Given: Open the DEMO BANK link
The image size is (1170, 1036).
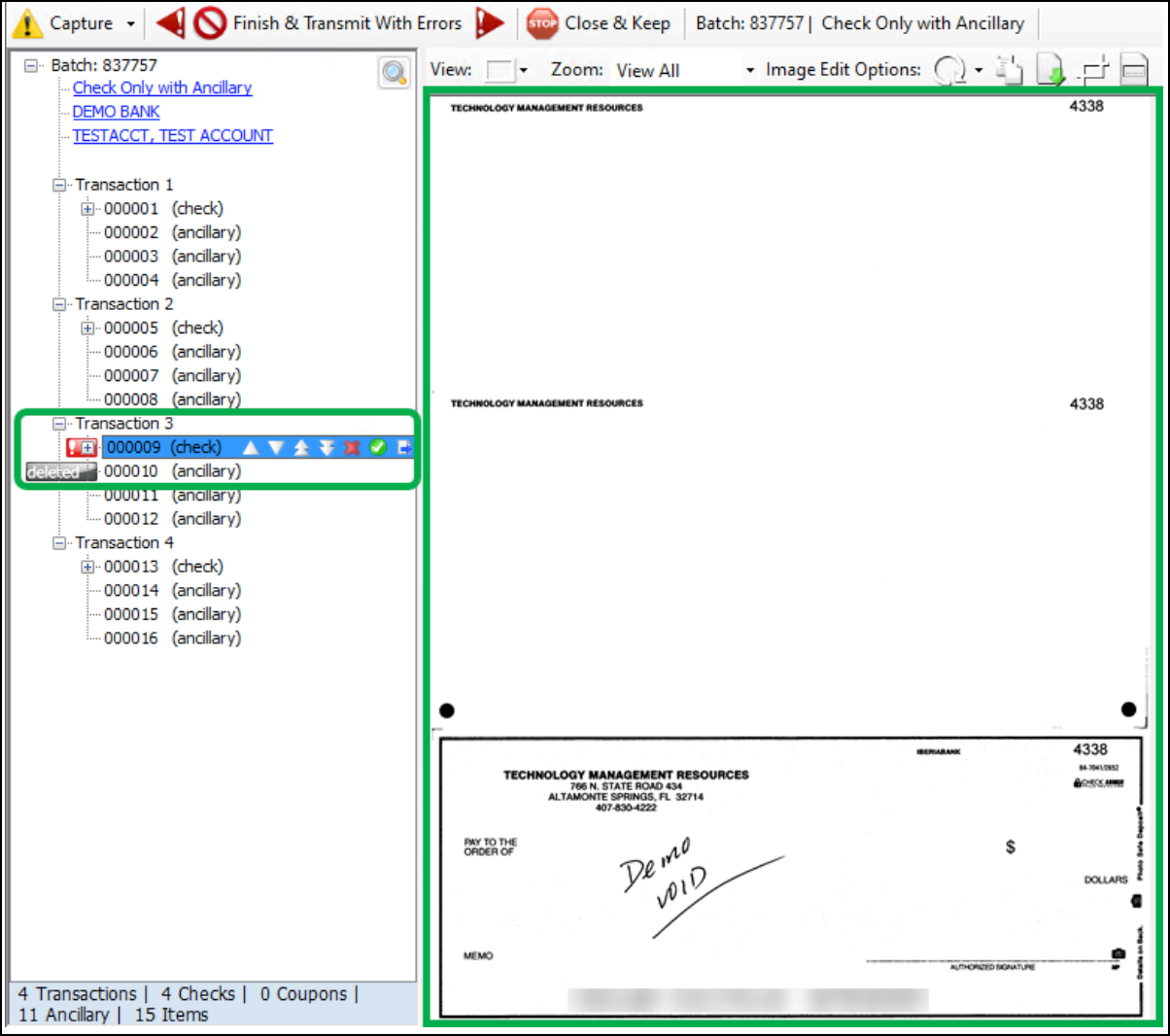Looking at the screenshot, I should [116, 112].
